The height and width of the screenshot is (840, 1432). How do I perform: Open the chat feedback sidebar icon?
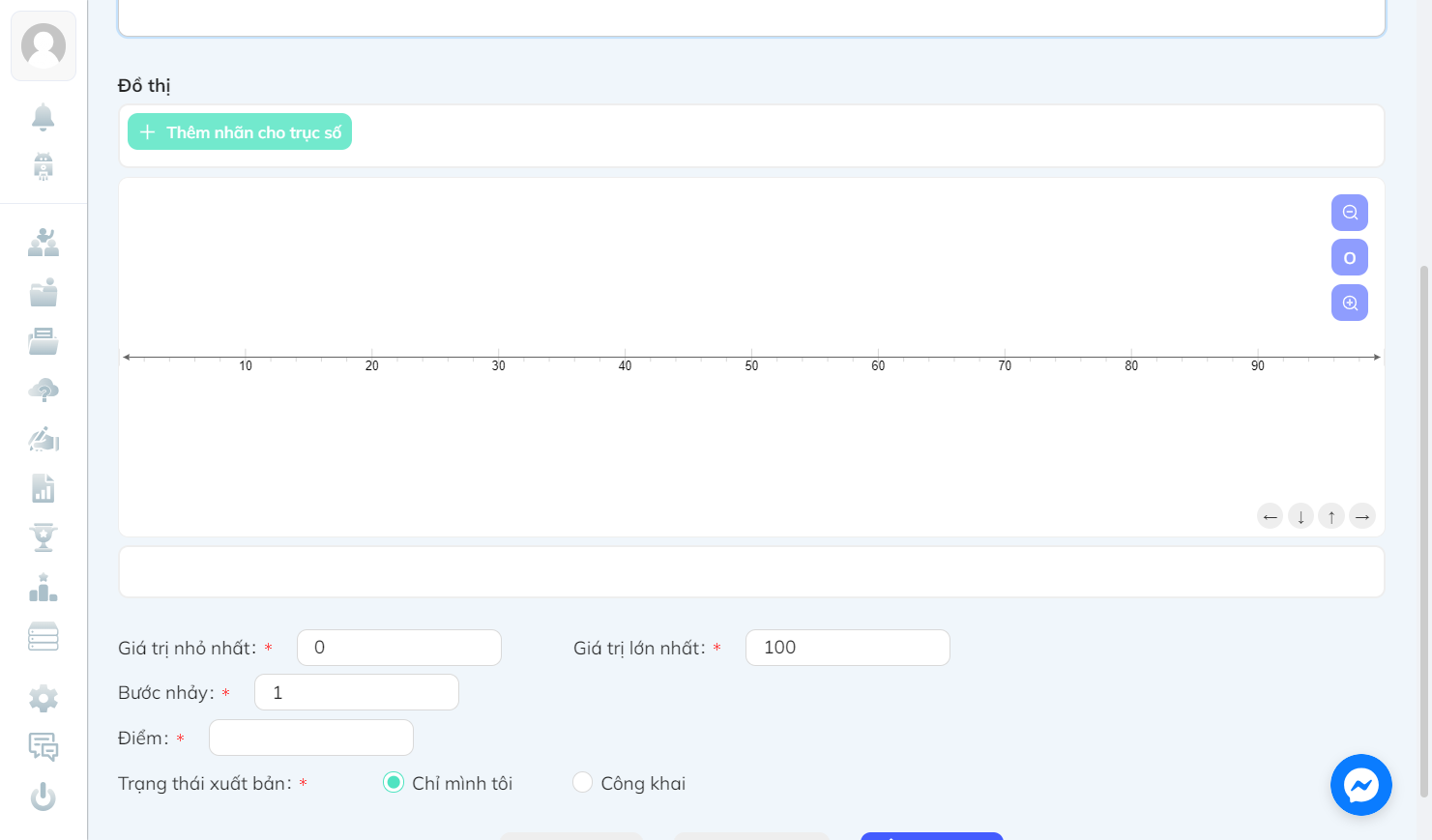pos(44,747)
